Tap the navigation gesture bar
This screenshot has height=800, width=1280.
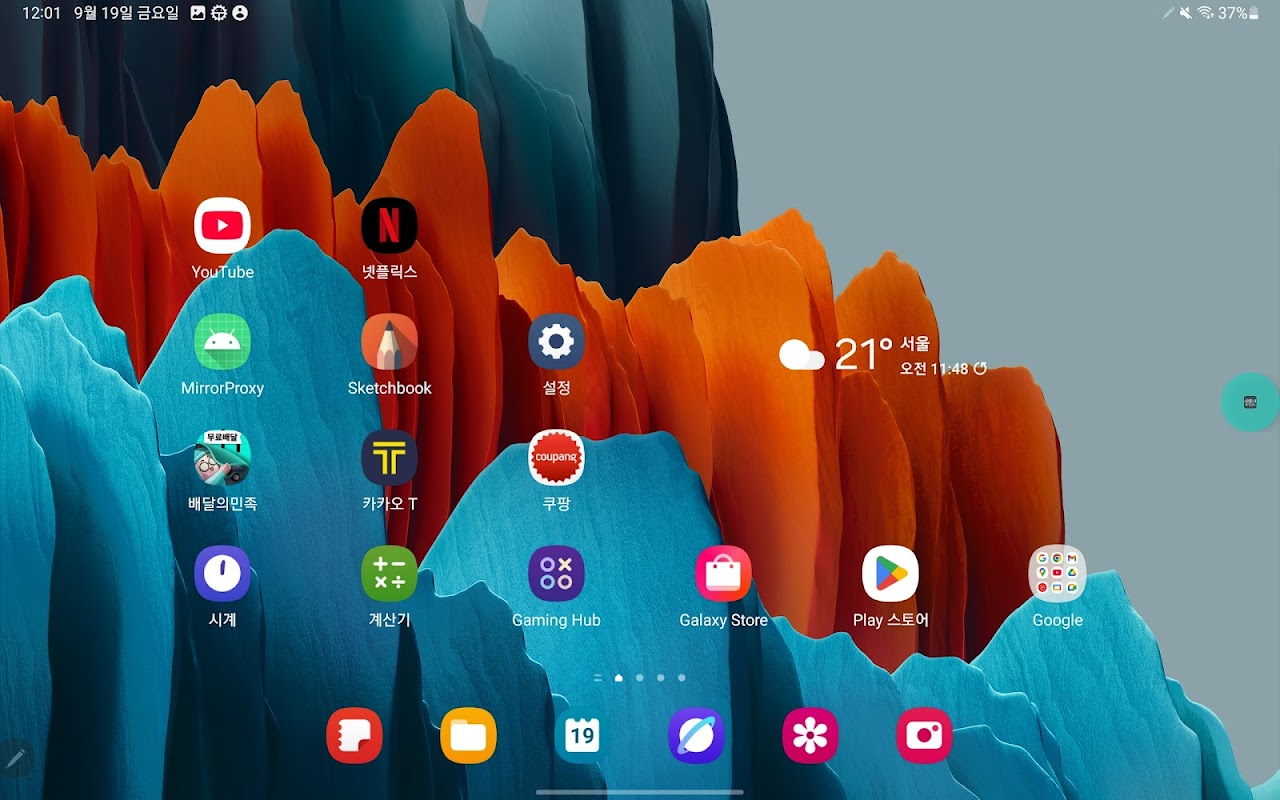(640, 792)
